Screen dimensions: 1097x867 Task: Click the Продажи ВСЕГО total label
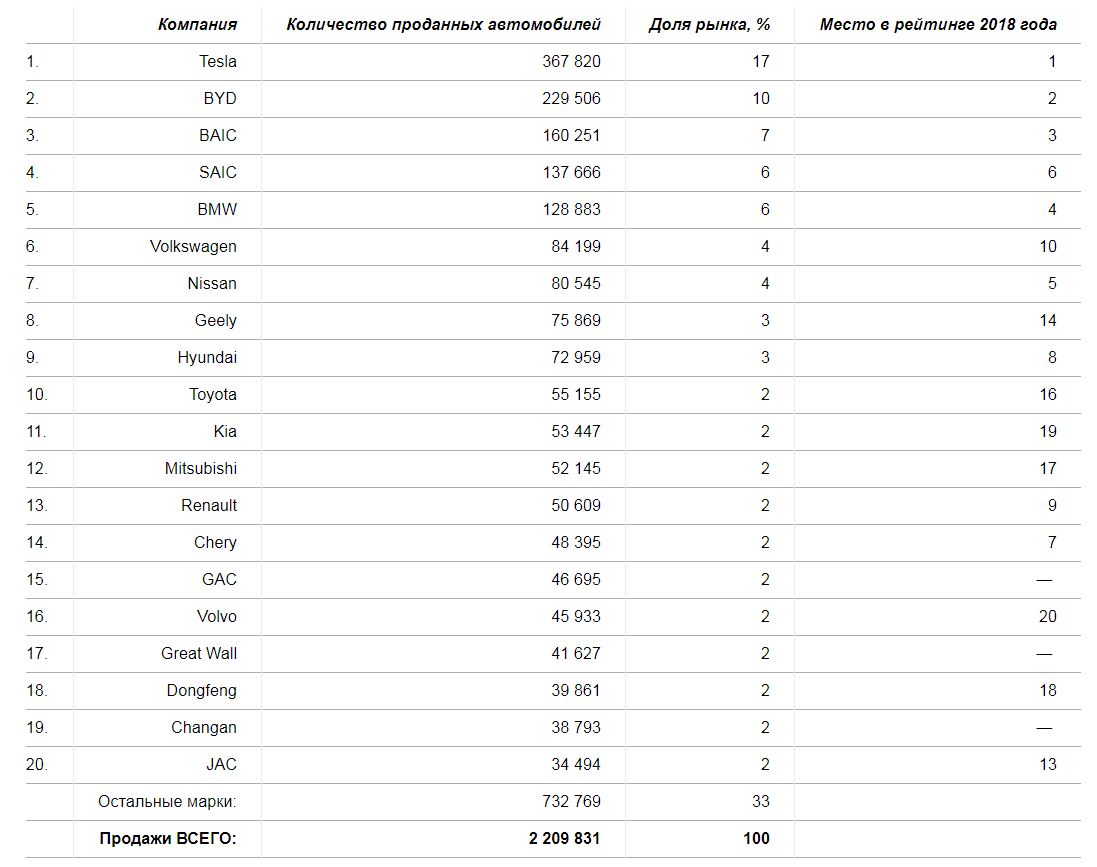click(168, 838)
